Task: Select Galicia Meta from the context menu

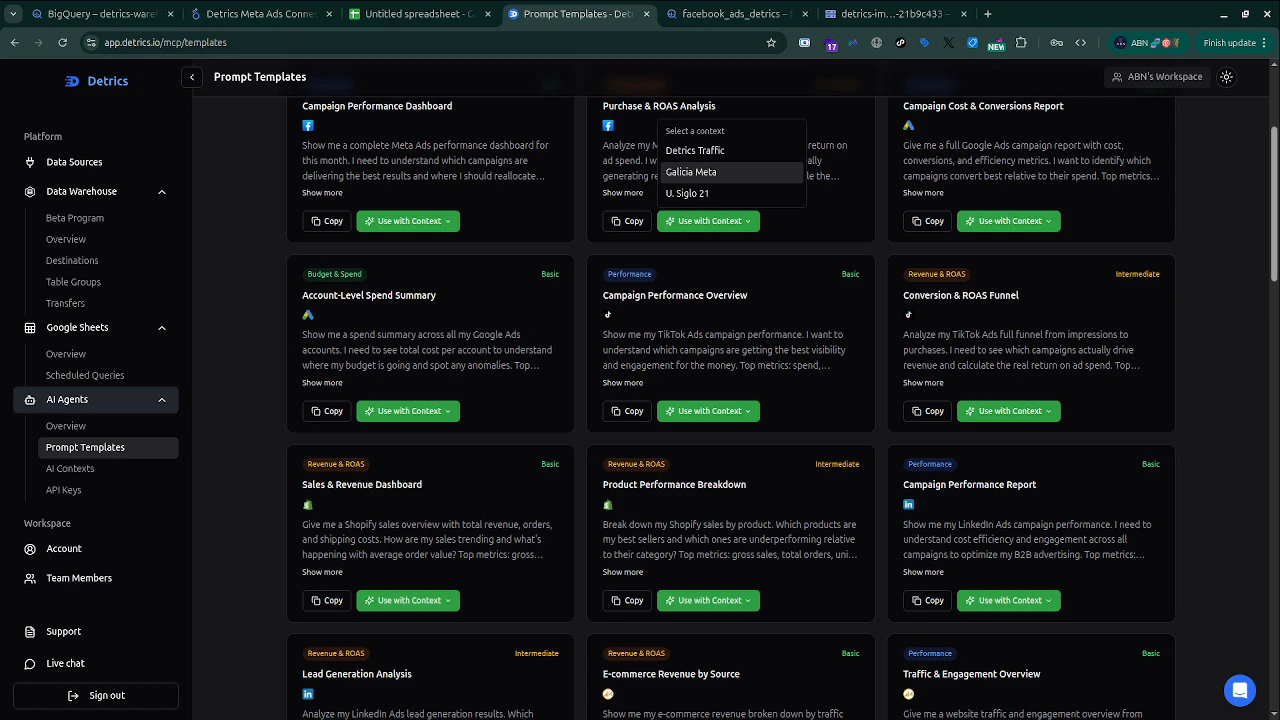Action: 691,172
